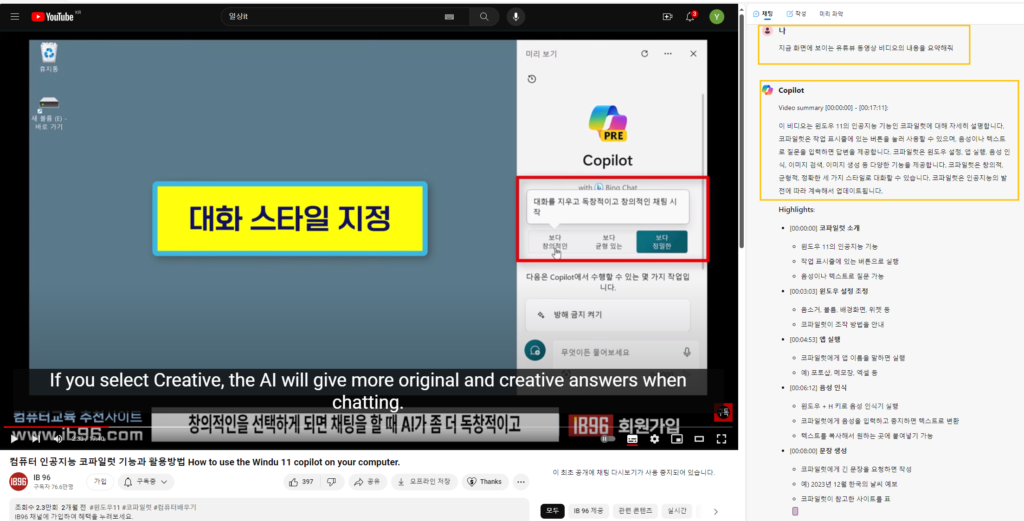Click the 'Video summary [00:00:00] - [00:17:11]' line
This screenshot has width=1024, height=521.
coord(833,108)
